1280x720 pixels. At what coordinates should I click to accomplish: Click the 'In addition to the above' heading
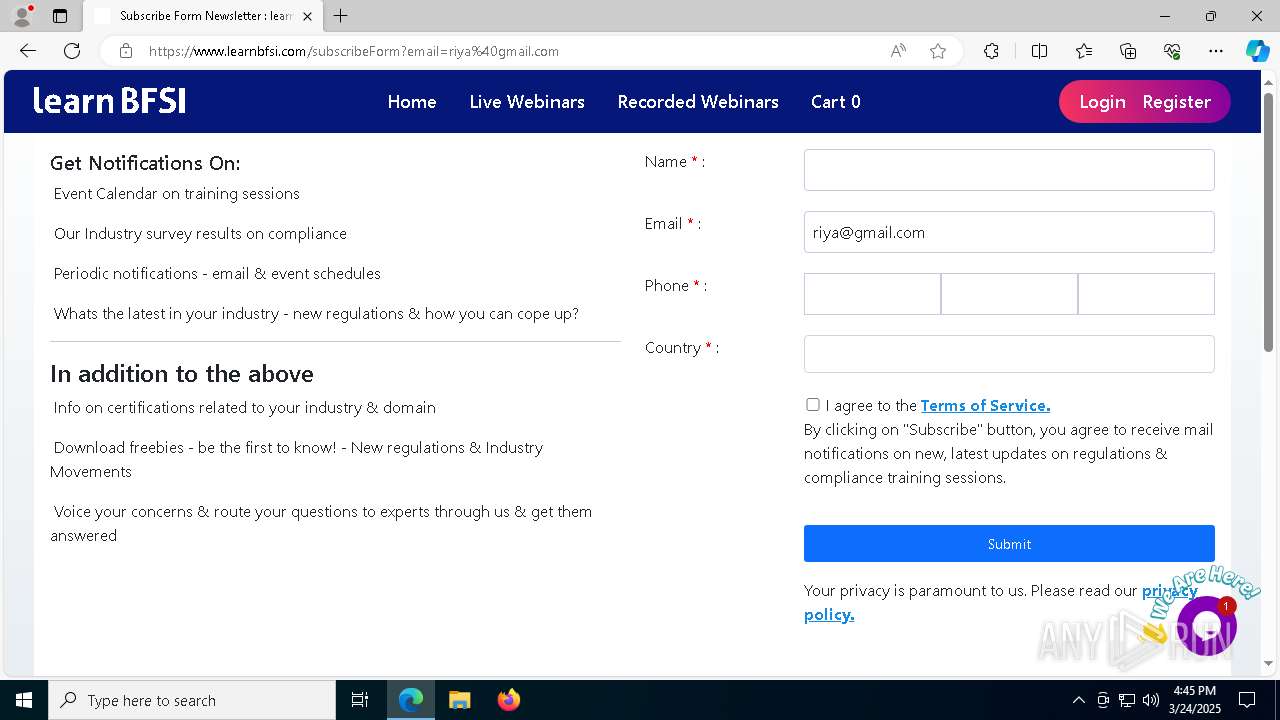point(182,373)
